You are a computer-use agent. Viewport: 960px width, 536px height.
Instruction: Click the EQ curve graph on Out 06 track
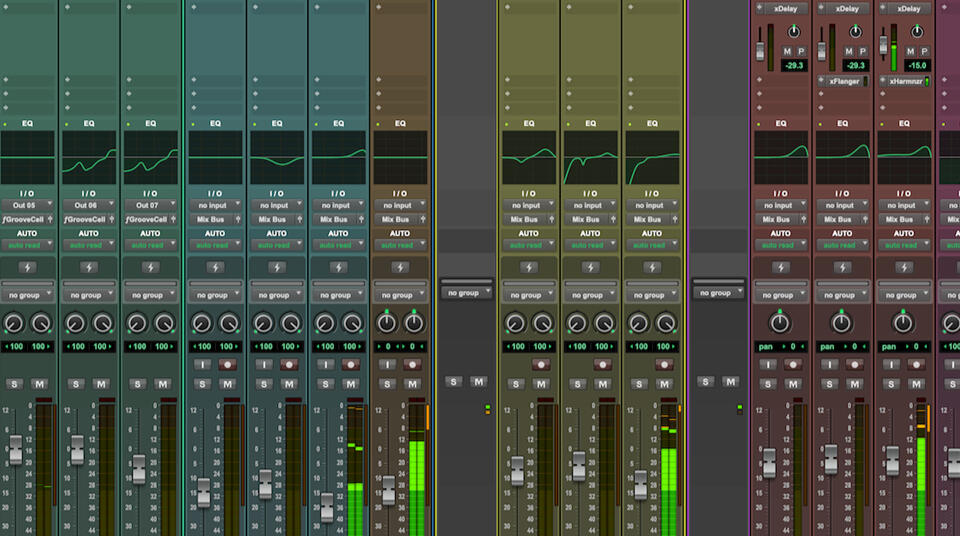[x=89, y=157]
